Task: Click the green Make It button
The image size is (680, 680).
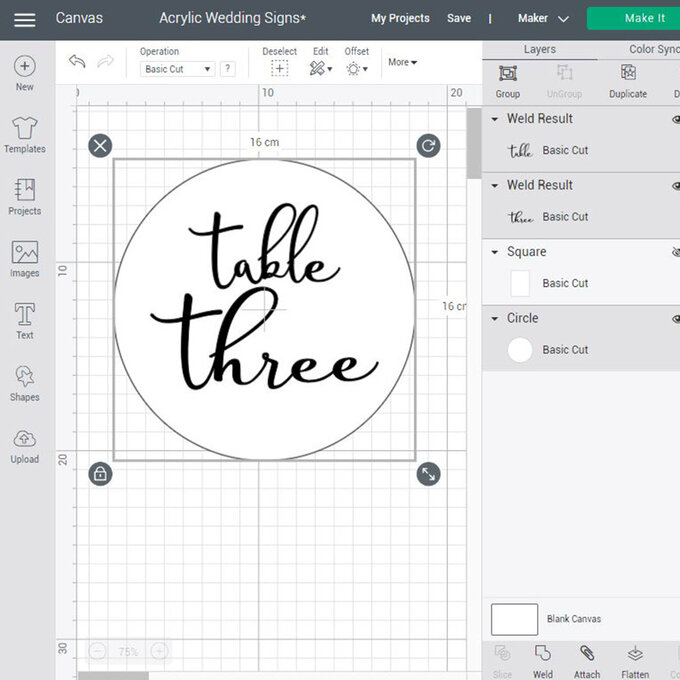Action: [x=633, y=18]
